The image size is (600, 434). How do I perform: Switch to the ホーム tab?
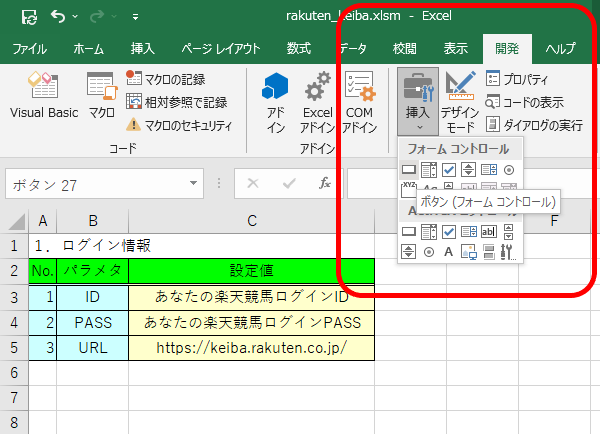coord(88,49)
